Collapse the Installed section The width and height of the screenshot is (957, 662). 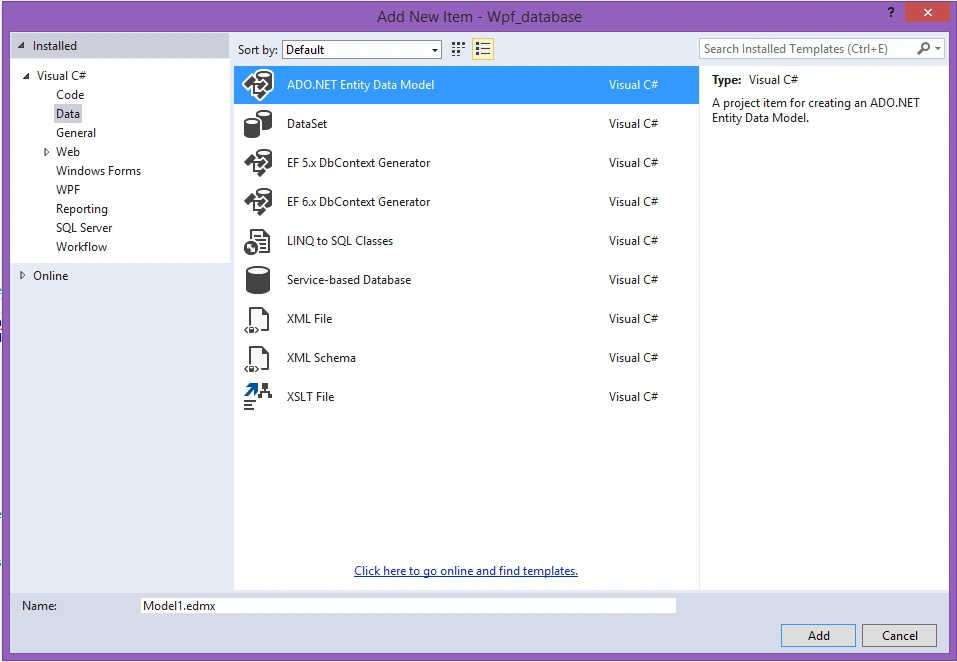(22, 46)
